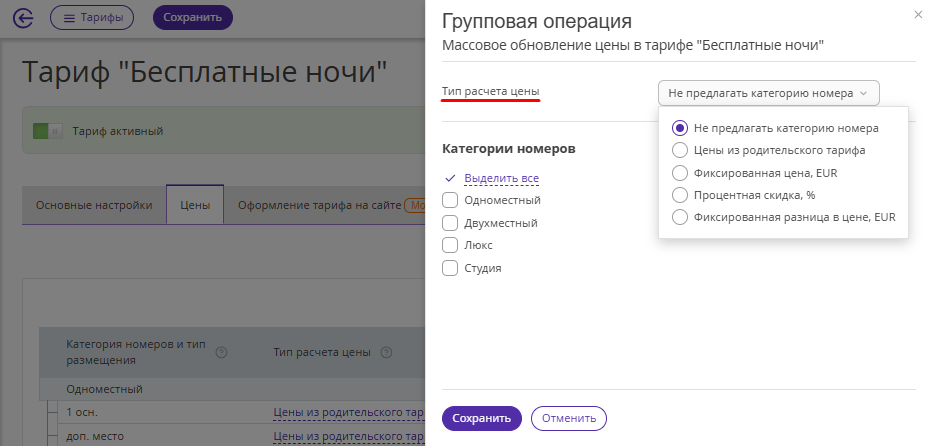Viewport: 931px width, 446px height.
Task: Click the back arrow icon
Action: 23,18
